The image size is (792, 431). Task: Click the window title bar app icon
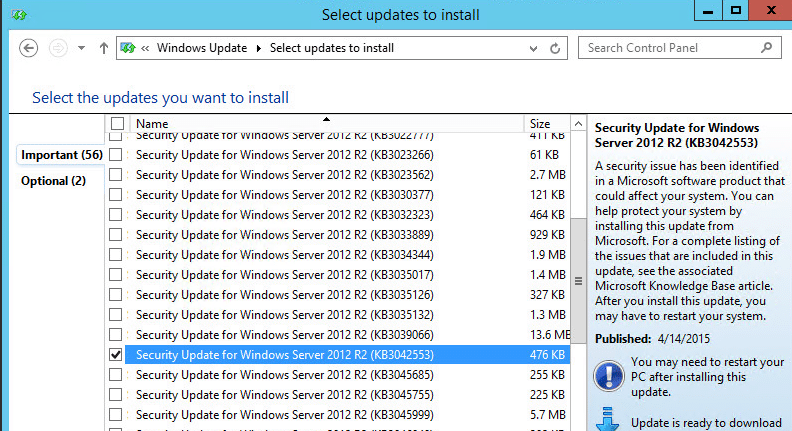pos(19,15)
